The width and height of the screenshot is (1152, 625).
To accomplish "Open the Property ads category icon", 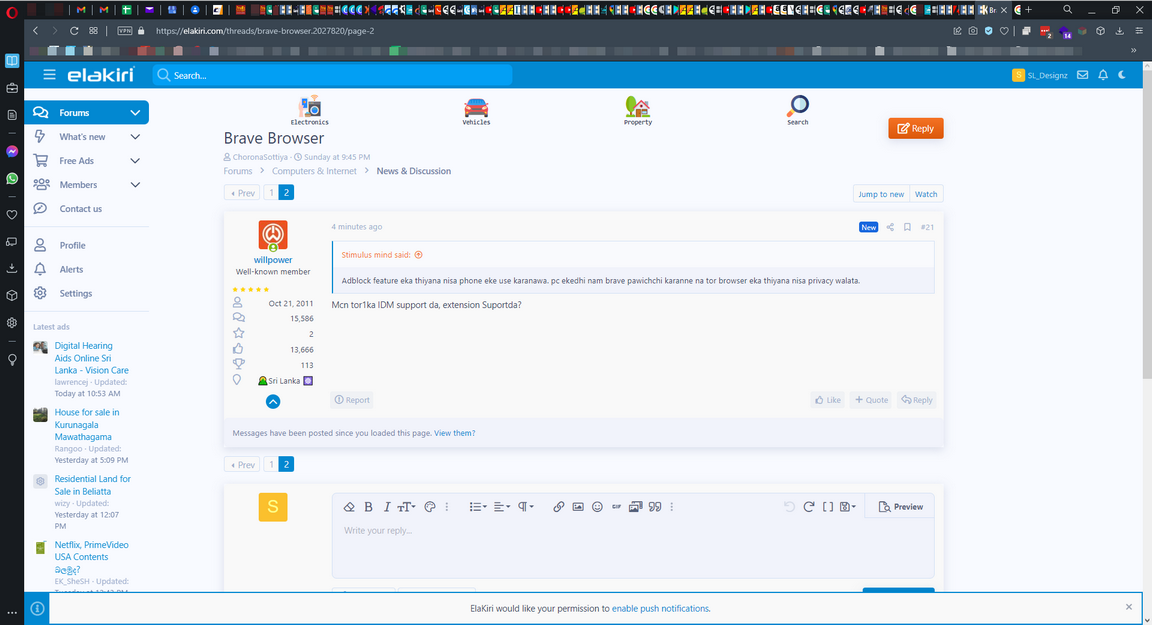I will click(638, 110).
